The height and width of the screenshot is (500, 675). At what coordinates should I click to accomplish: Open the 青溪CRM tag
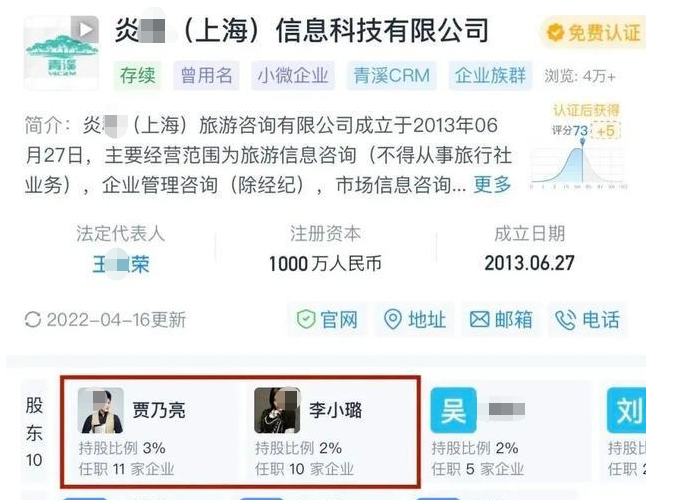391,76
